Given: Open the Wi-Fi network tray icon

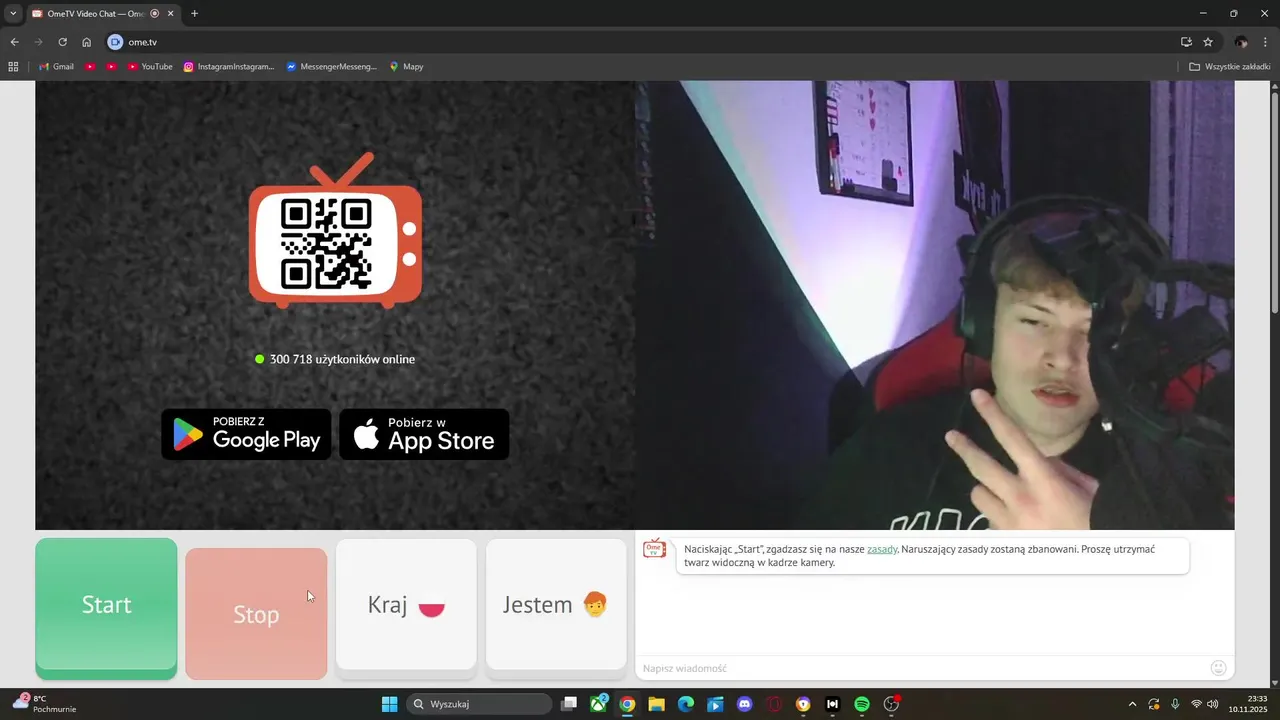Looking at the screenshot, I should [x=1196, y=704].
